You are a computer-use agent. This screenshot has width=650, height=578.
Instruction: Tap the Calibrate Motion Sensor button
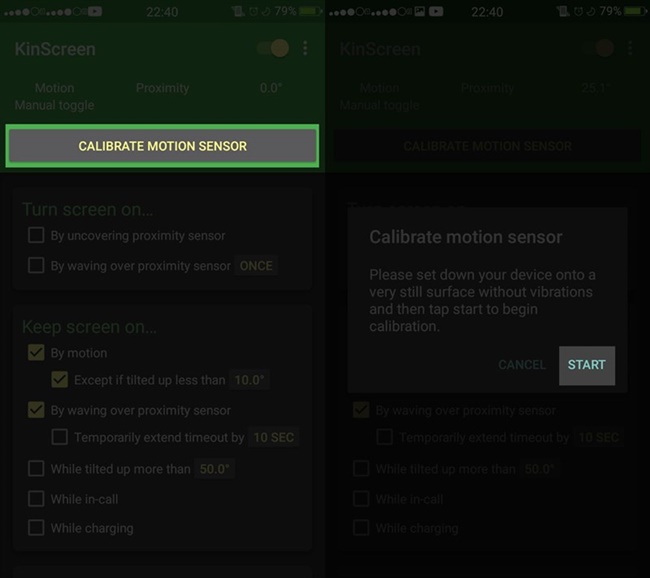coord(162,146)
